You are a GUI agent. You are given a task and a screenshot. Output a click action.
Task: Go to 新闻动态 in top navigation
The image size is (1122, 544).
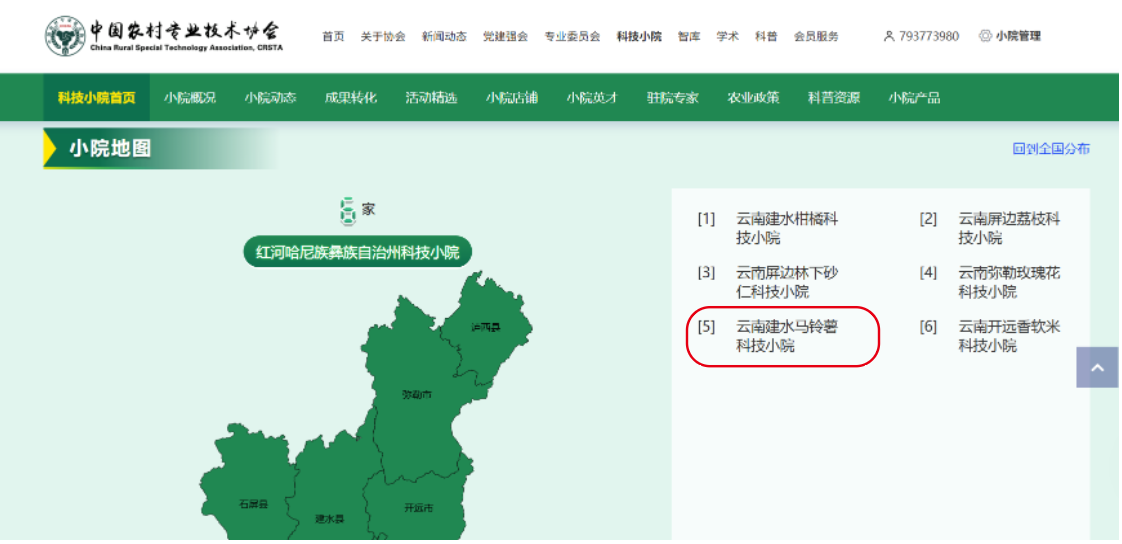pyautogui.click(x=443, y=36)
